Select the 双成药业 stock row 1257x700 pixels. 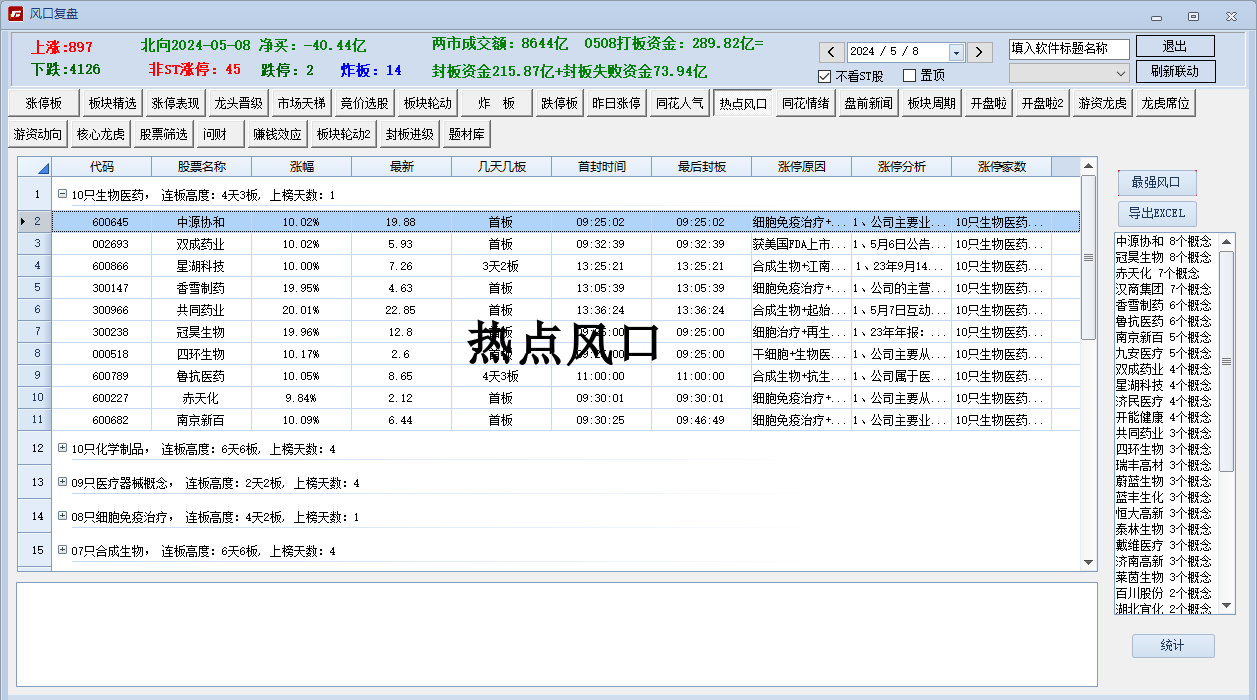566,244
